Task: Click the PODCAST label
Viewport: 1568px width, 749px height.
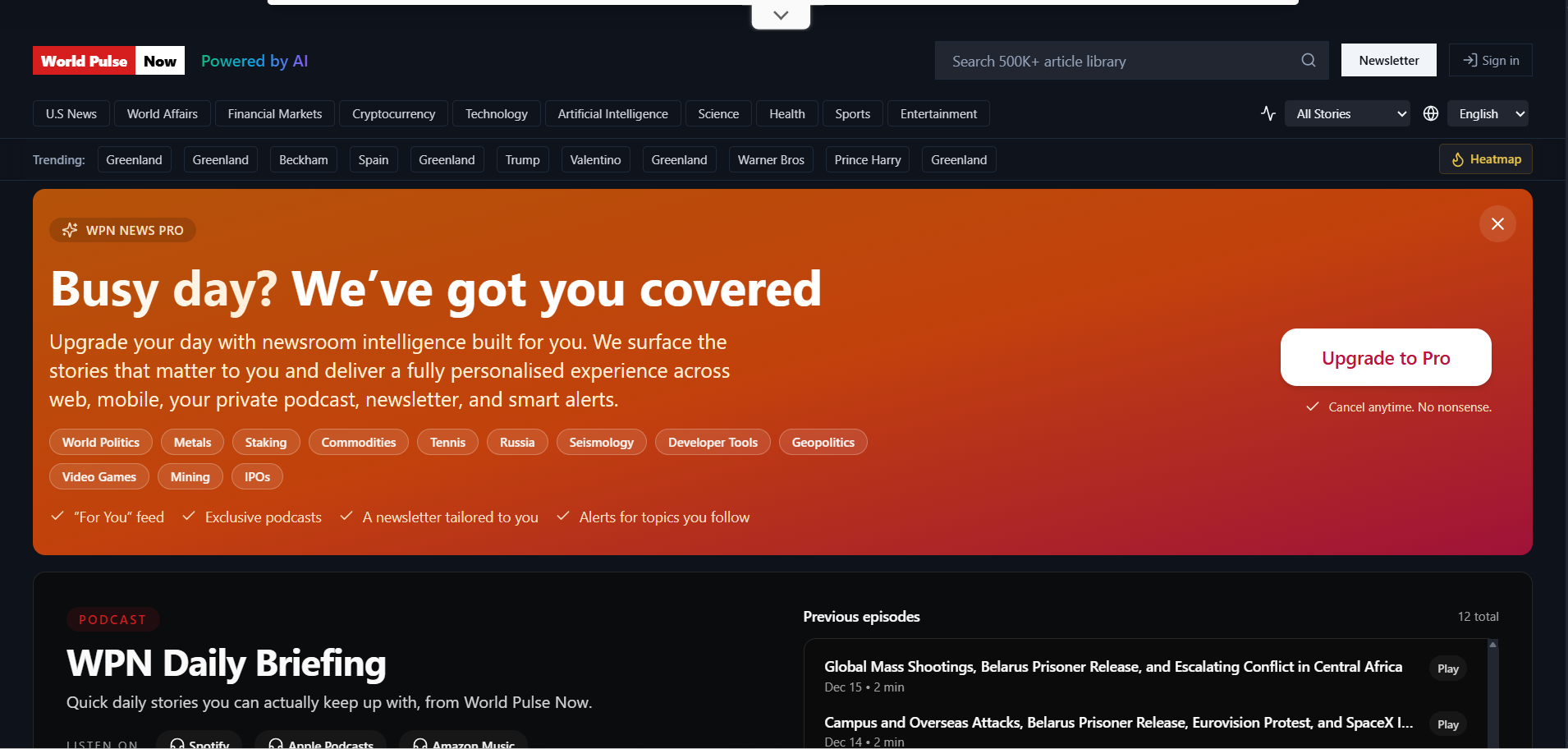Action: pyautogui.click(x=112, y=619)
